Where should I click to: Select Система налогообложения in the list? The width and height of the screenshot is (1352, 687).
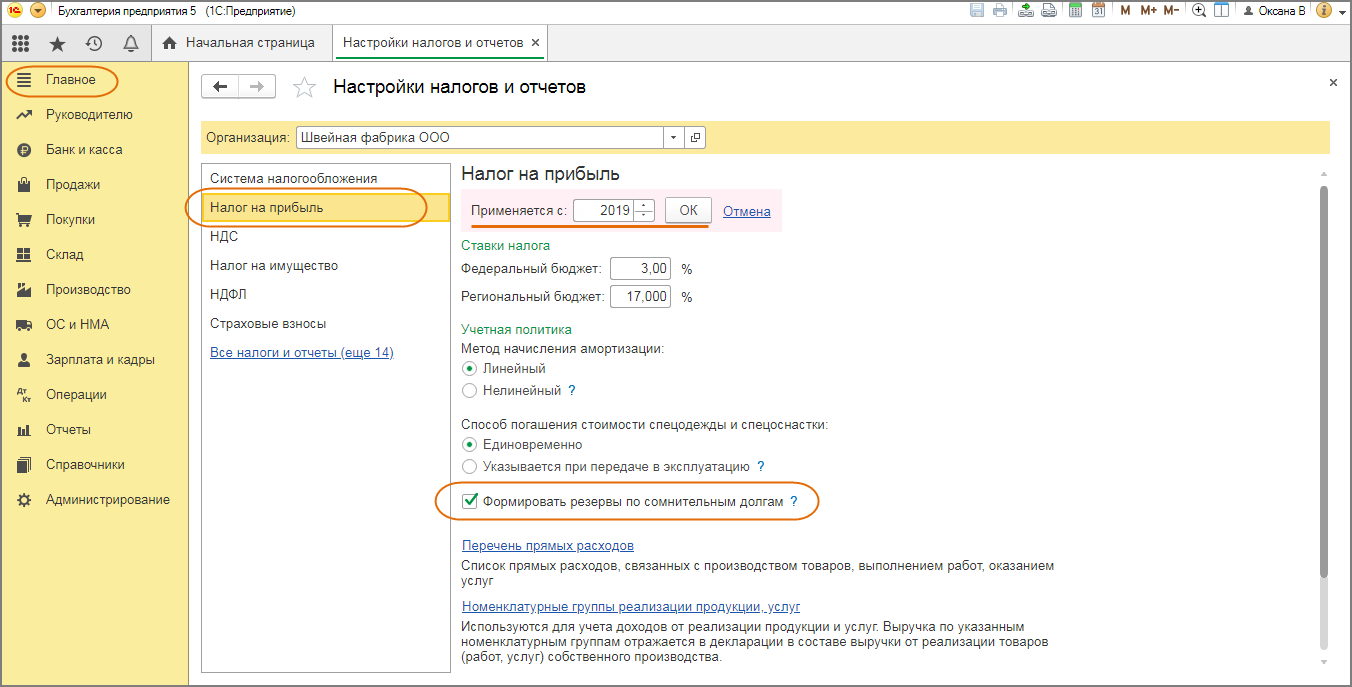326,178
